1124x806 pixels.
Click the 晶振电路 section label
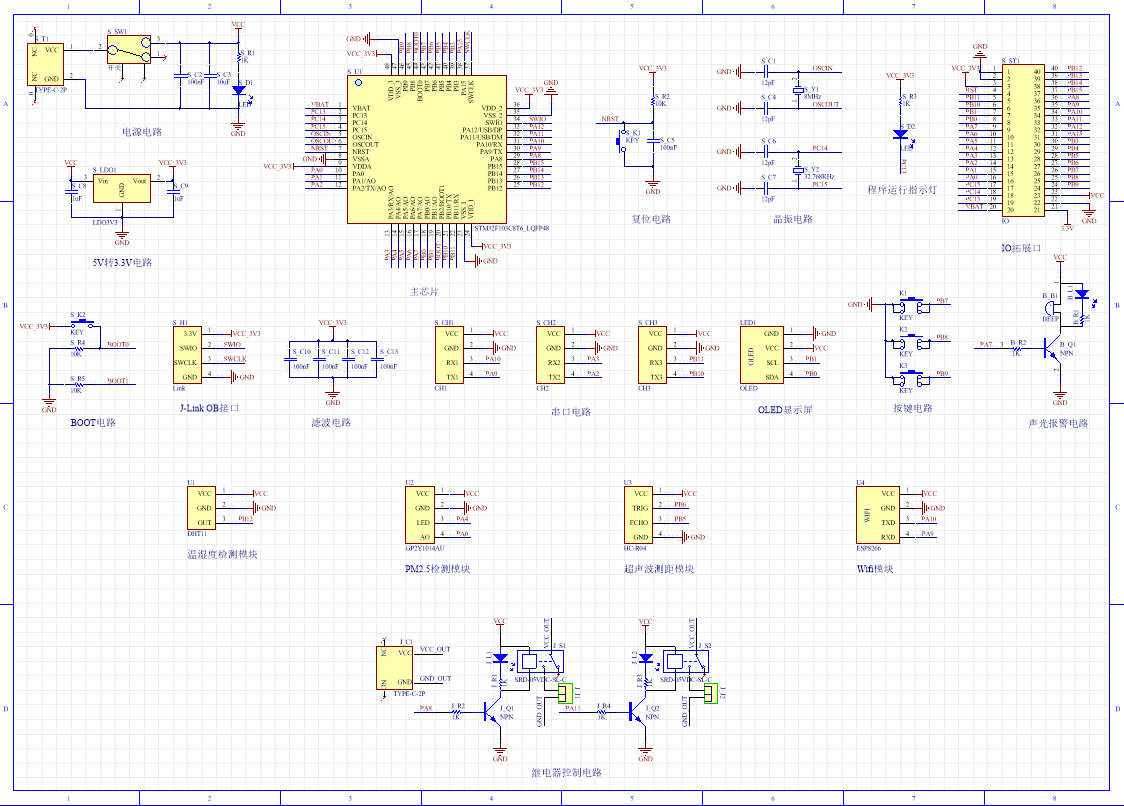[793, 219]
